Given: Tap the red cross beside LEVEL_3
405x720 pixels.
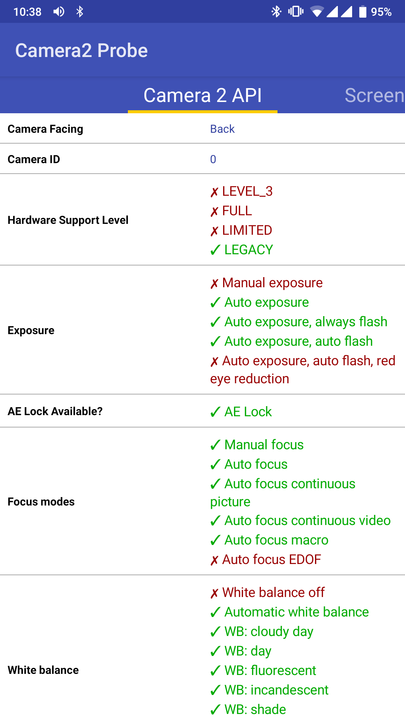Looking at the screenshot, I should tap(214, 192).
